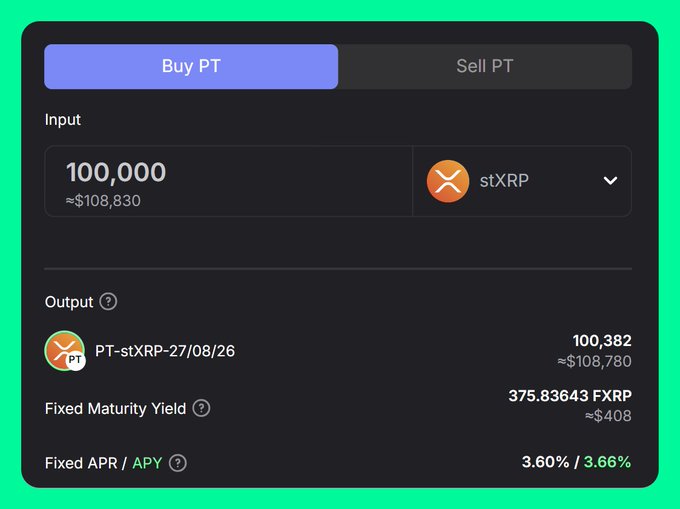Click the 100,000 input amount field

click(229, 181)
